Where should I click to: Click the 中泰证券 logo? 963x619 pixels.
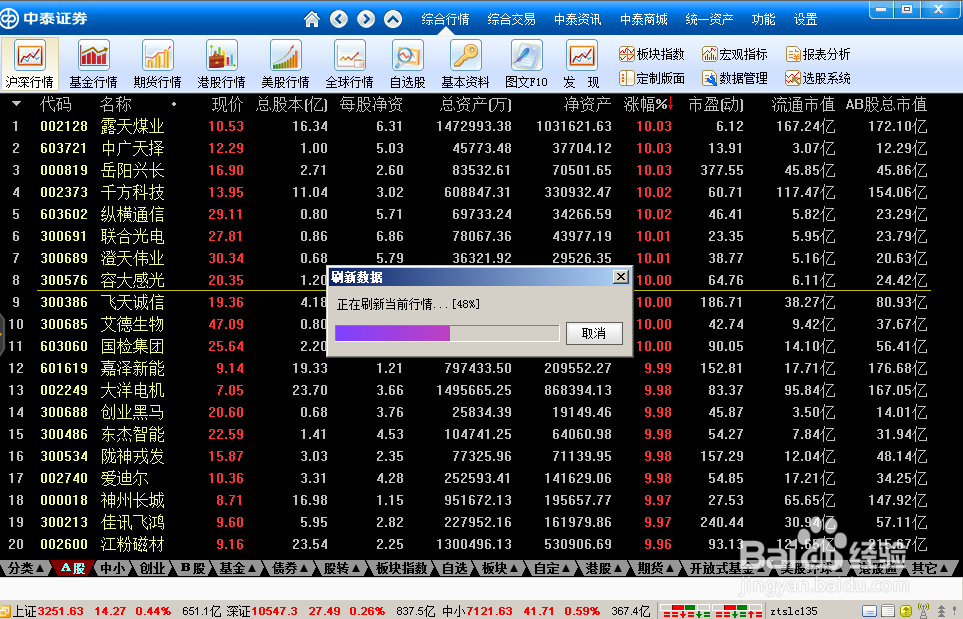click(x=44, y=18)
